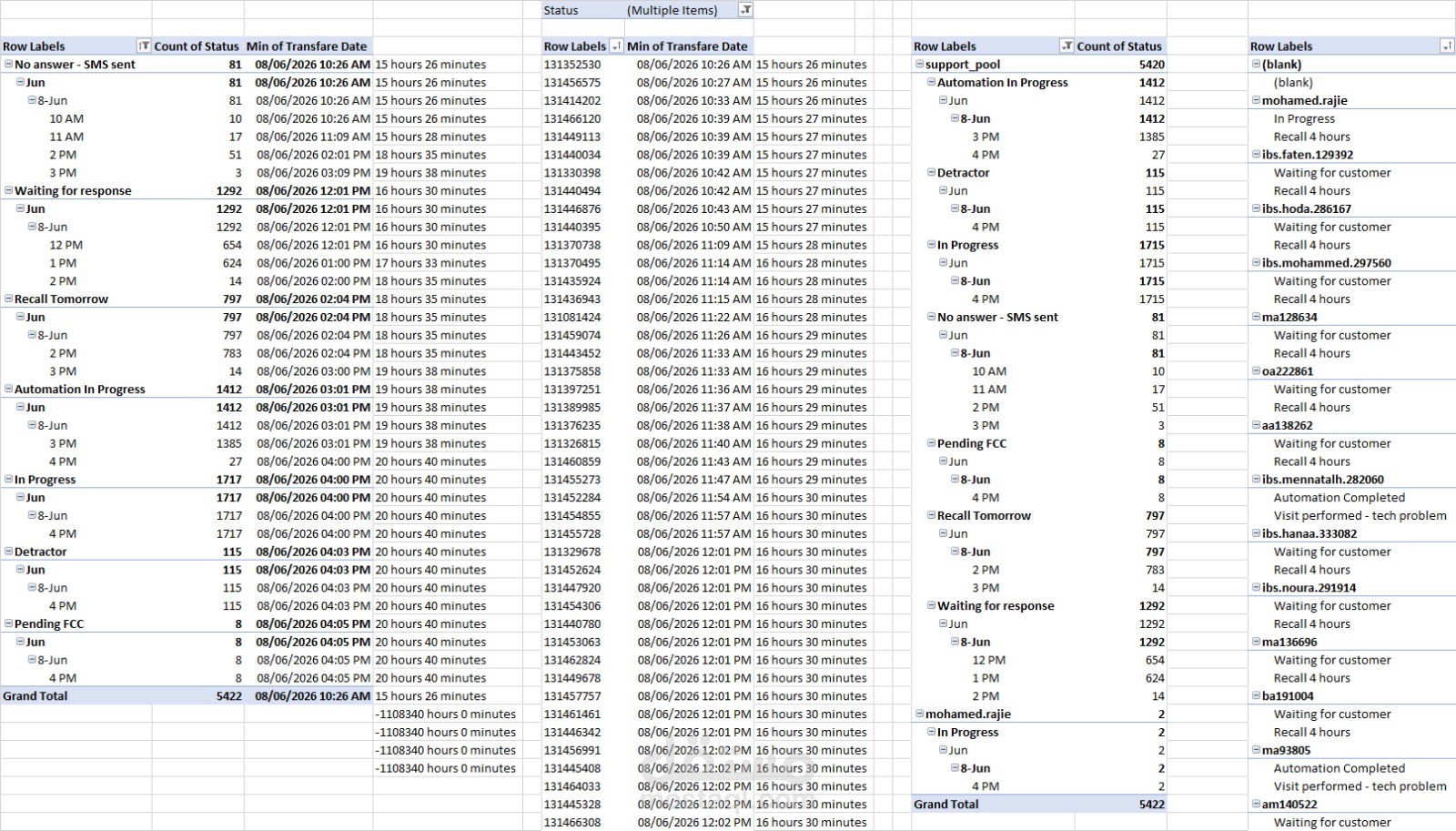Select ID cell 131326815

tap(583, 443)
